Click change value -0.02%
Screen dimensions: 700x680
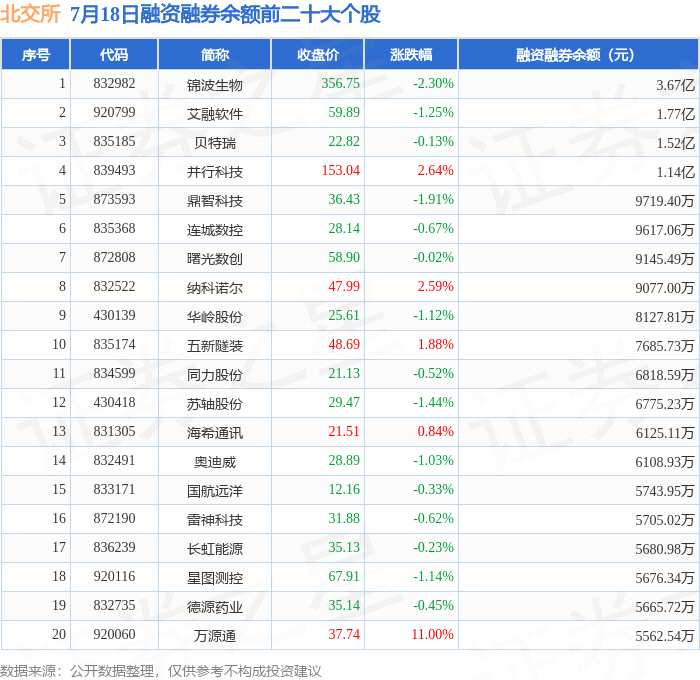pos(433,258)
